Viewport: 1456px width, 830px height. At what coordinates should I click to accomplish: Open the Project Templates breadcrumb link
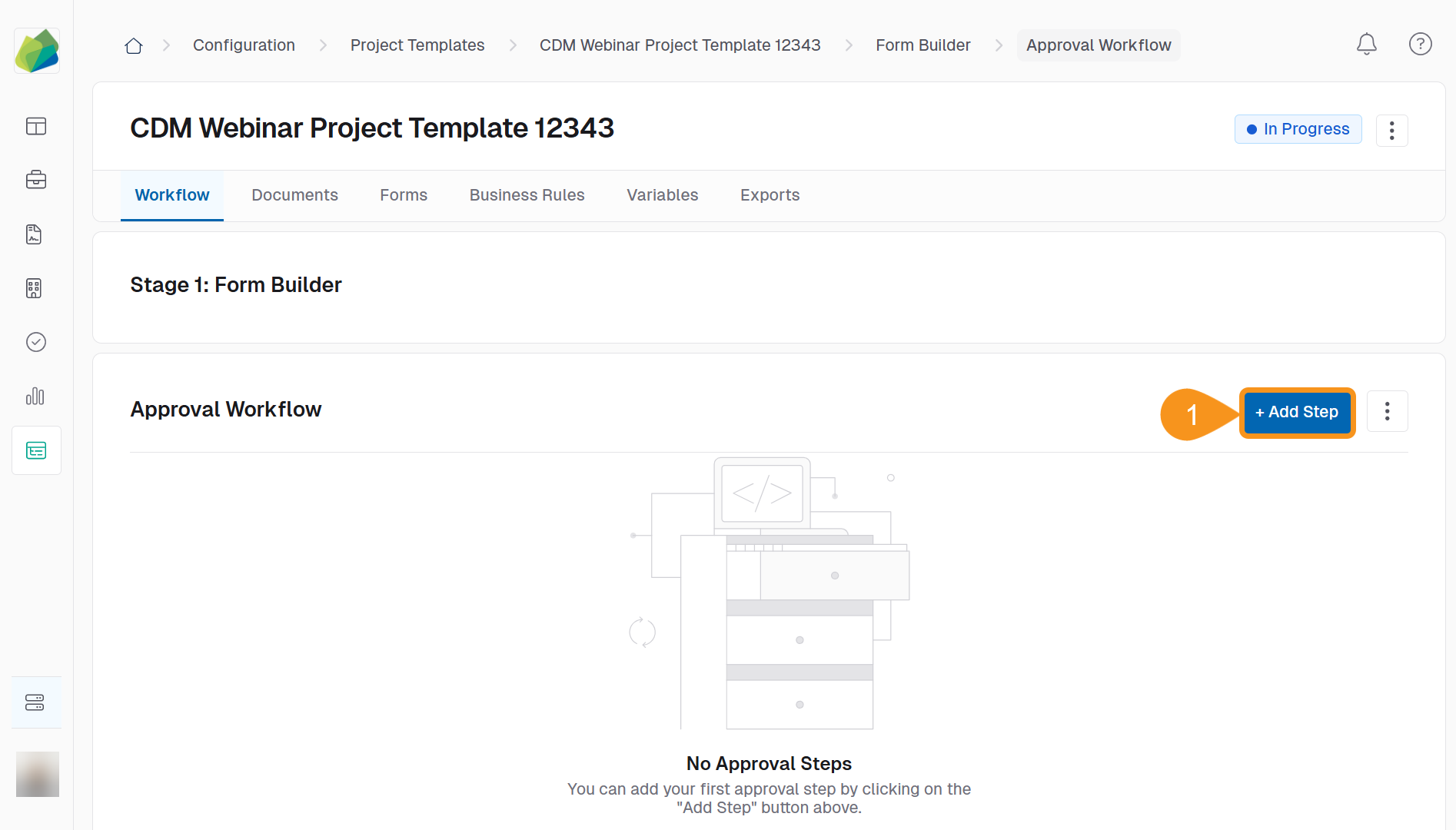(417, 45)
